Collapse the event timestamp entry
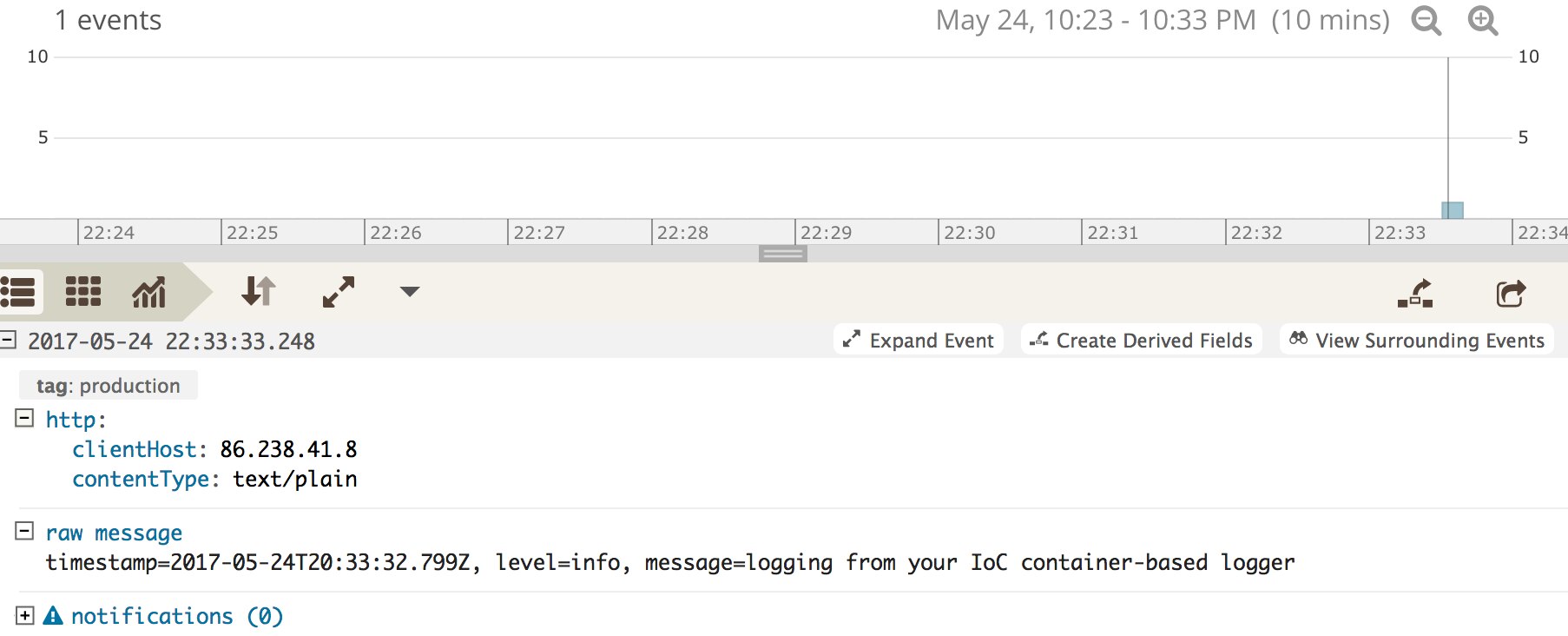1568x636 pixels. click(x=10, y=339)
